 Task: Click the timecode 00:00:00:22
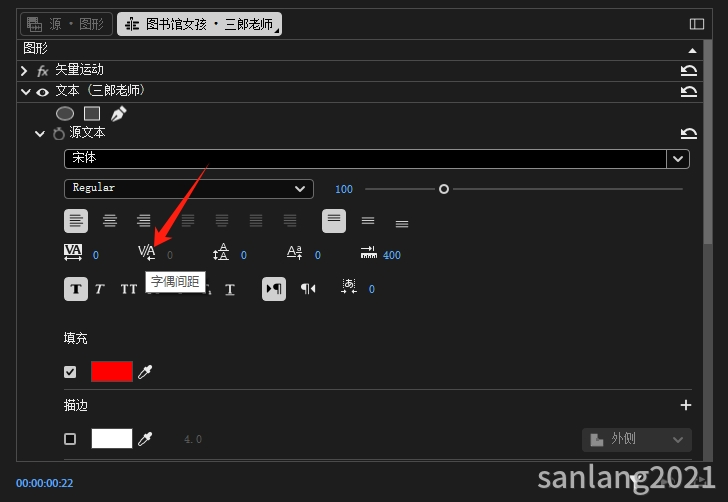click(x=45, y=483)
